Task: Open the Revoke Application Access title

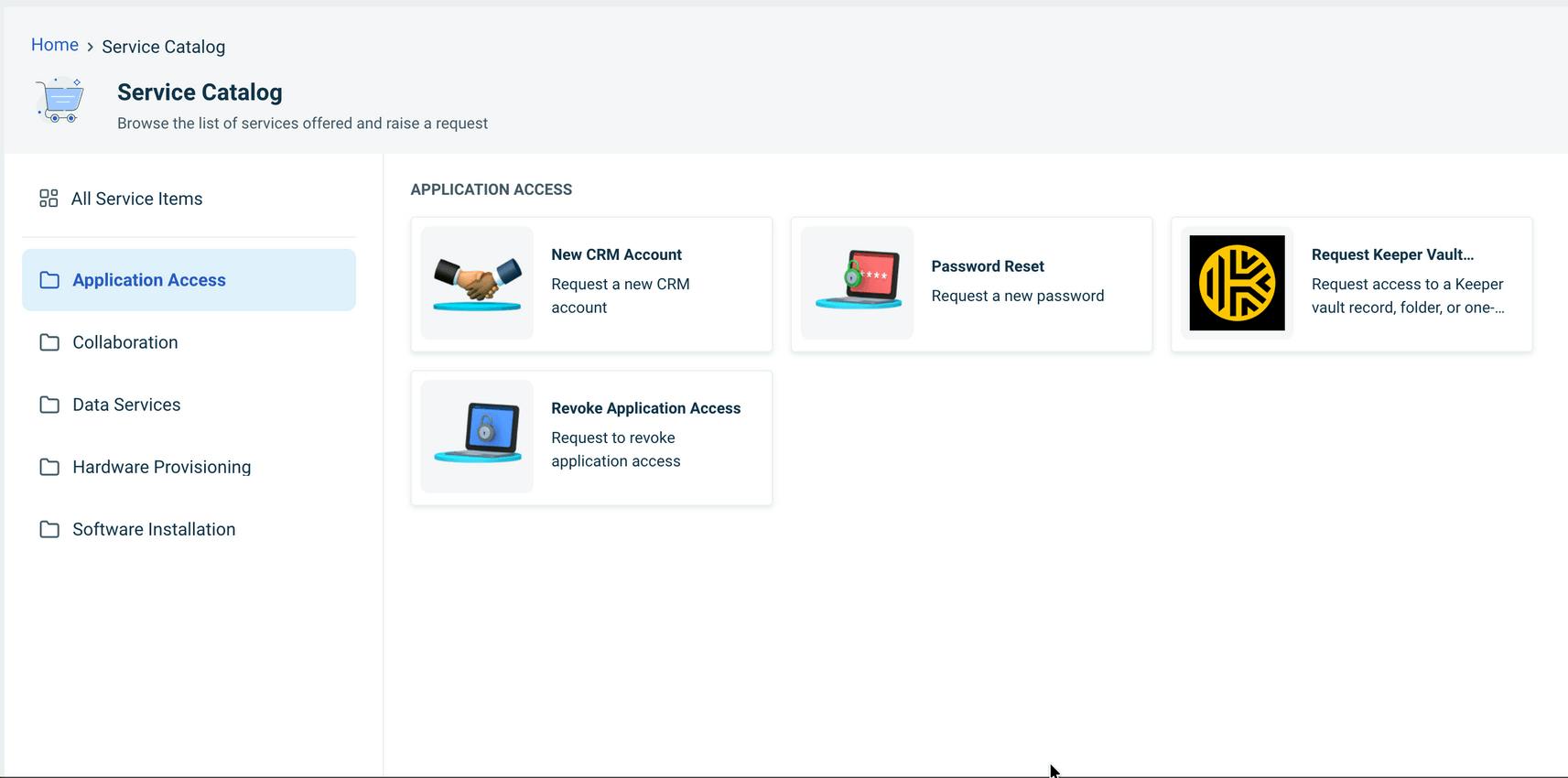Action: click(x=645, y=408)
